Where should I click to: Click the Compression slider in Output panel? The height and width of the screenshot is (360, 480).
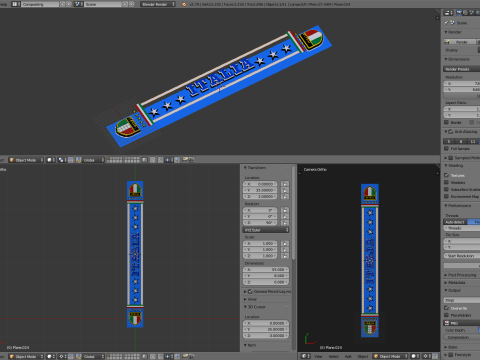462,337
